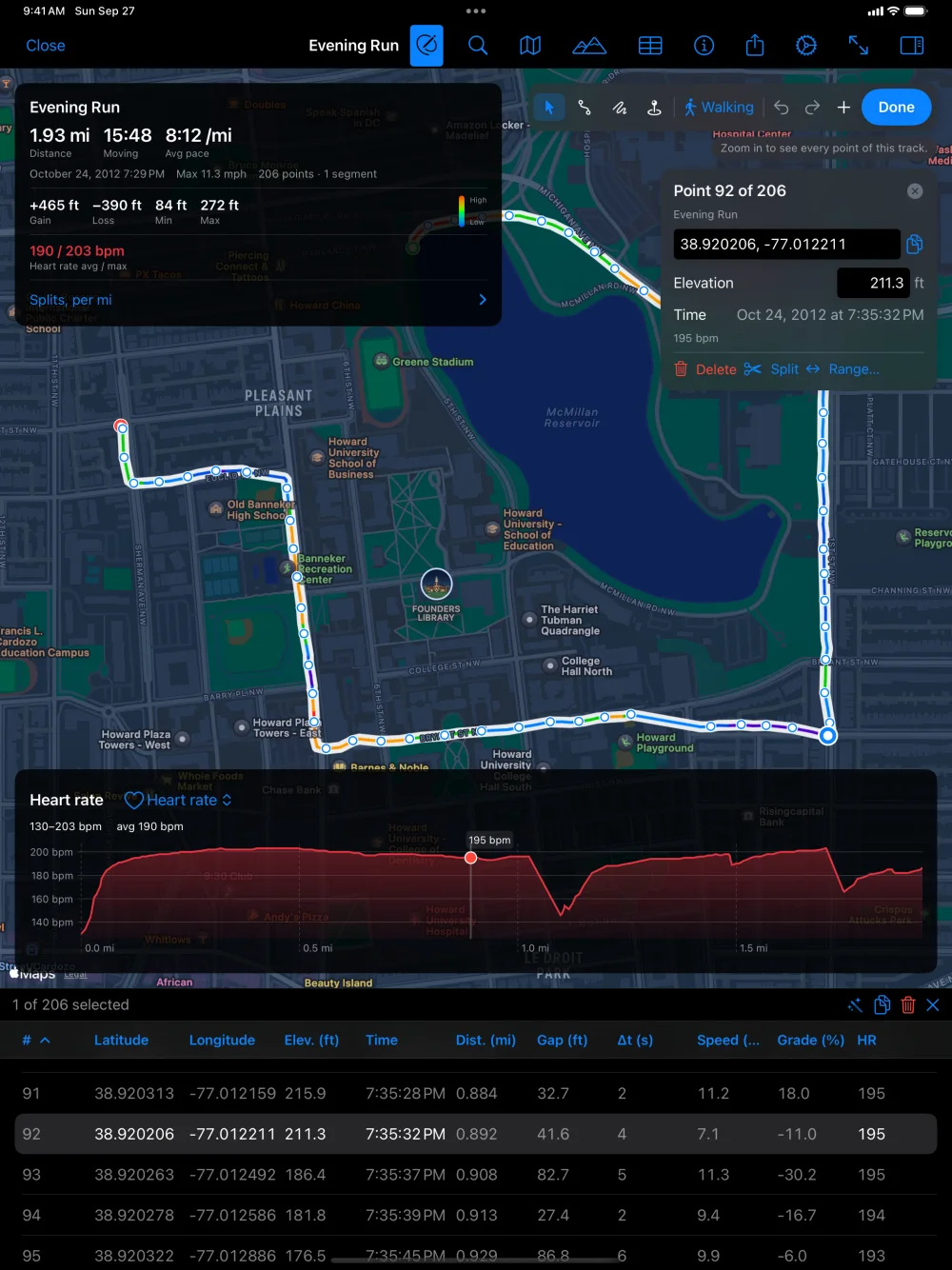The image size is (952, 1270).
Task: Sort table by Δt (s) column
Action: tap(635, 1041)
